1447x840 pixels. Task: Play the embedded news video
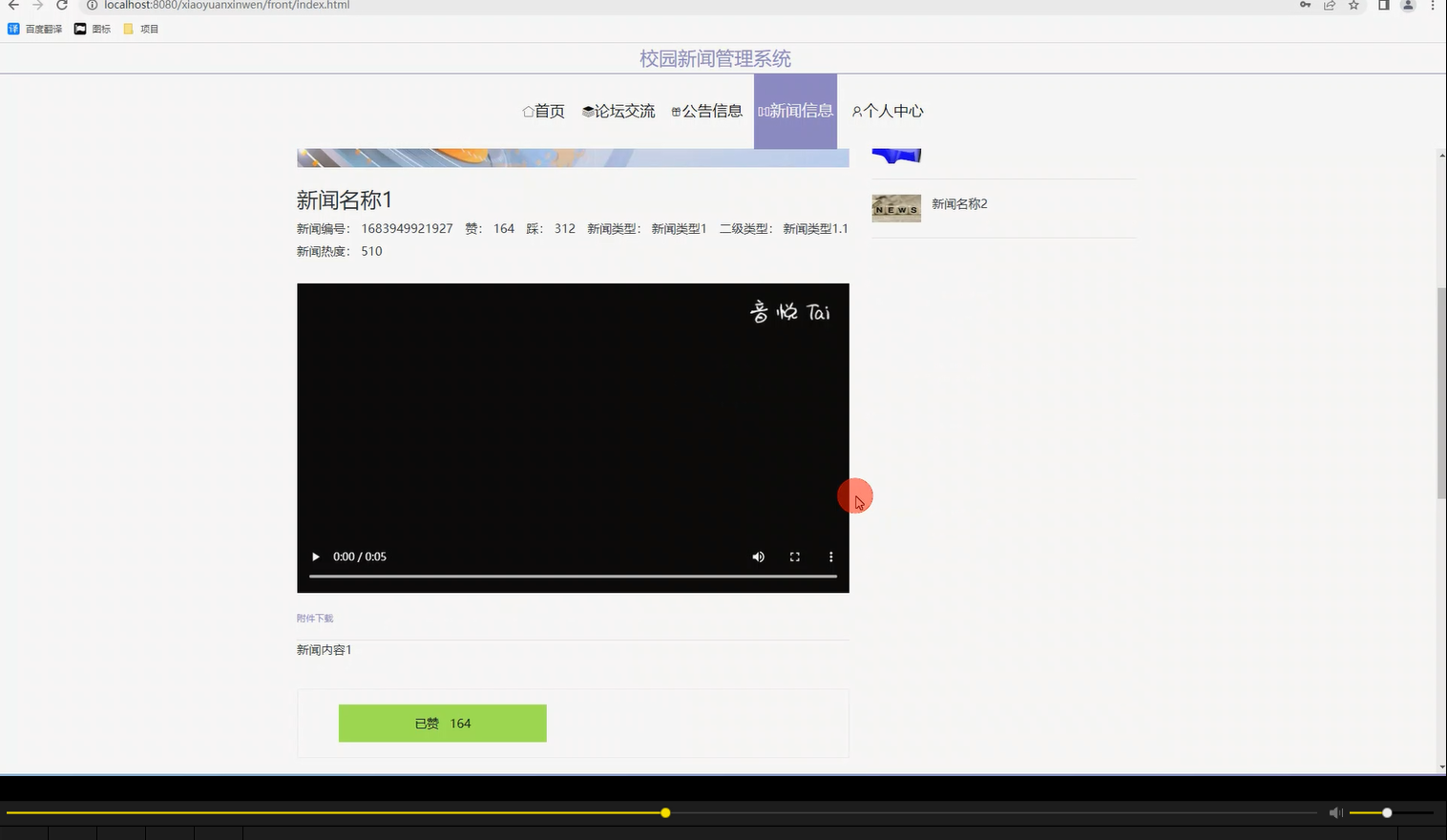tap(315, 556)
